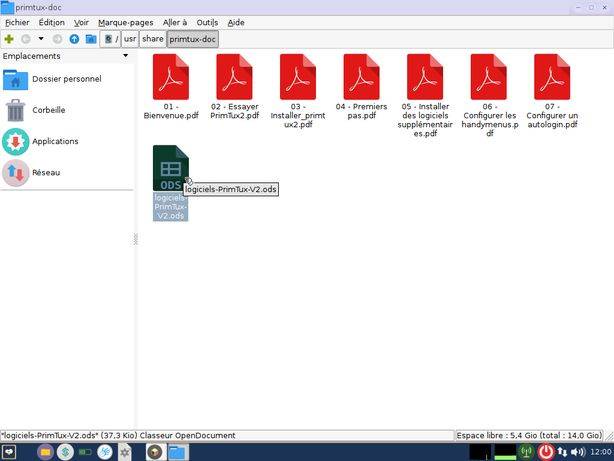Navigate to the 'share' path segment
Image resolution: width=614 pixels, height=461 pixels.
(x=153, y=39)
